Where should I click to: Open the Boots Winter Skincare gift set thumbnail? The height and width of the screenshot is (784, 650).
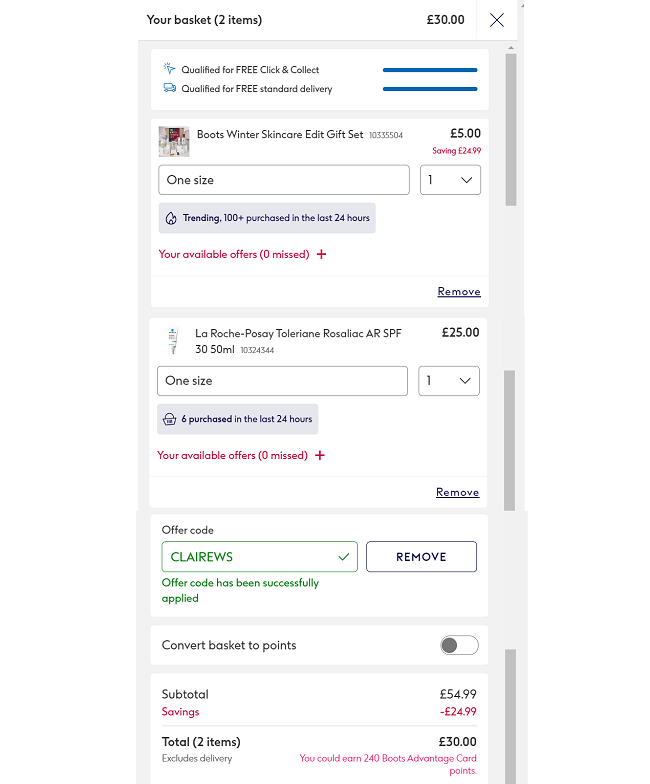(174, 141)
